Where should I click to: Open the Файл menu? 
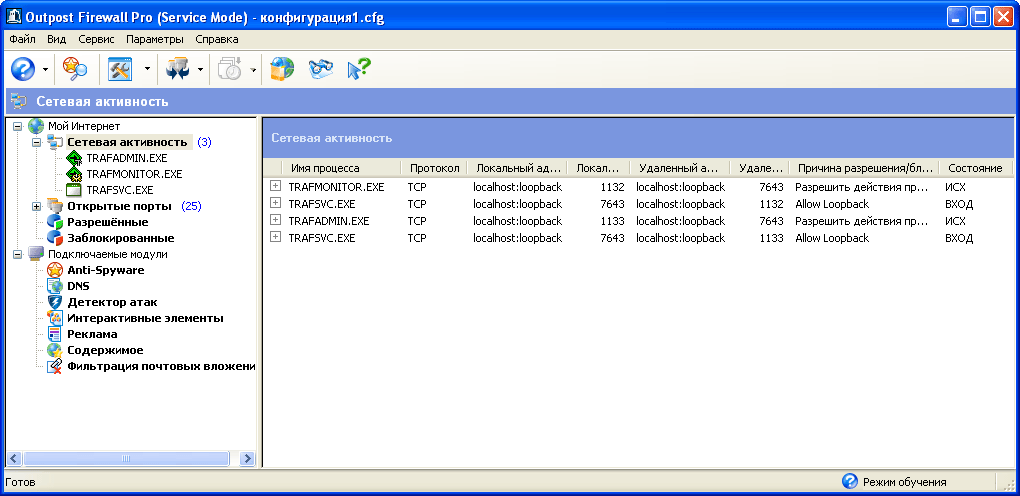click(23, 39)
